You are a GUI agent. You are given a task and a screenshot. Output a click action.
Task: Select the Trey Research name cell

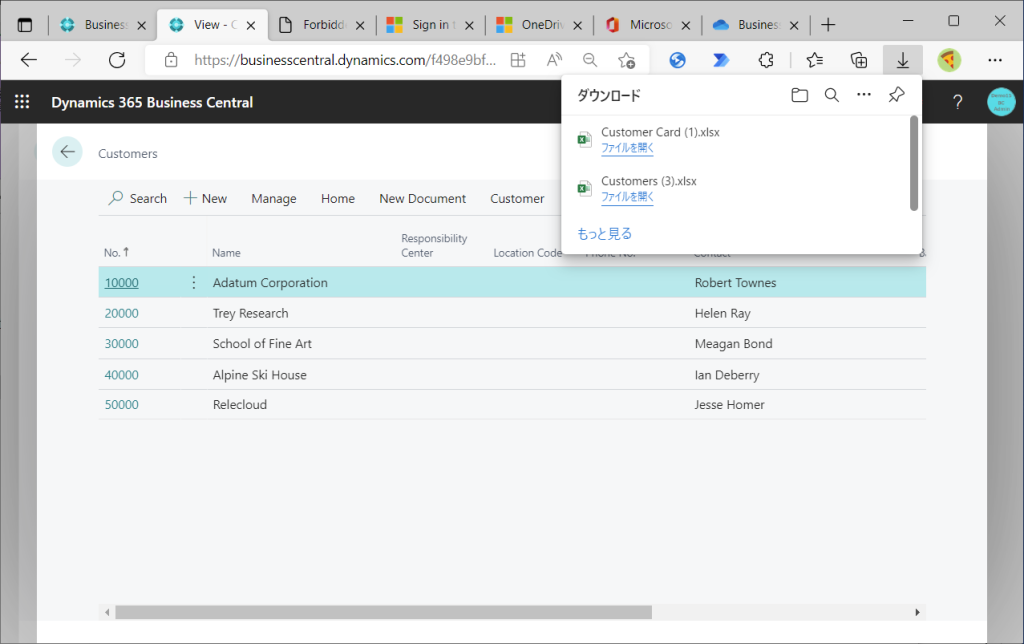click(250, 314)
